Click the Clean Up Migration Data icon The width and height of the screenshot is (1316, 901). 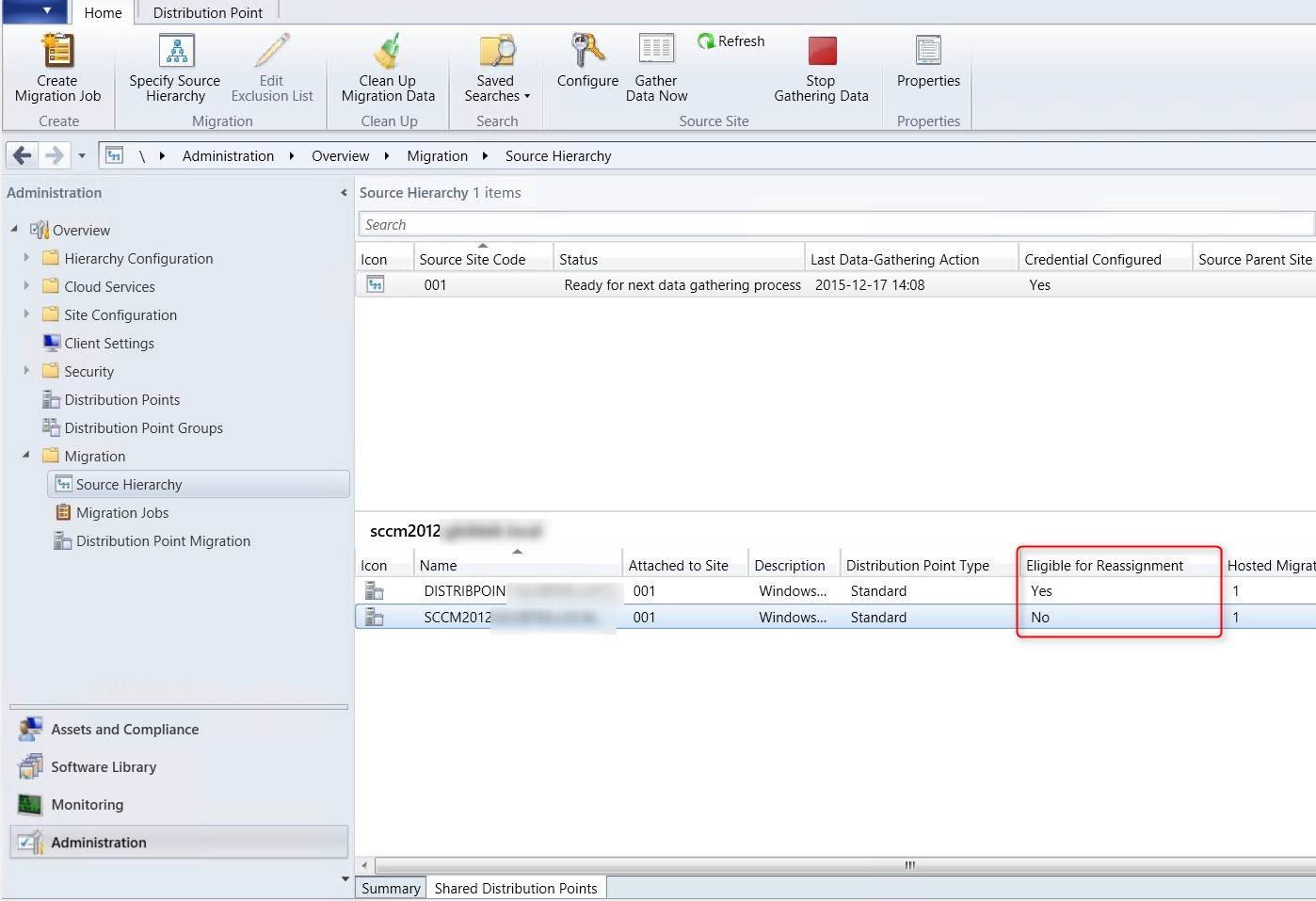pyautogui.click(x=387, y=52)
